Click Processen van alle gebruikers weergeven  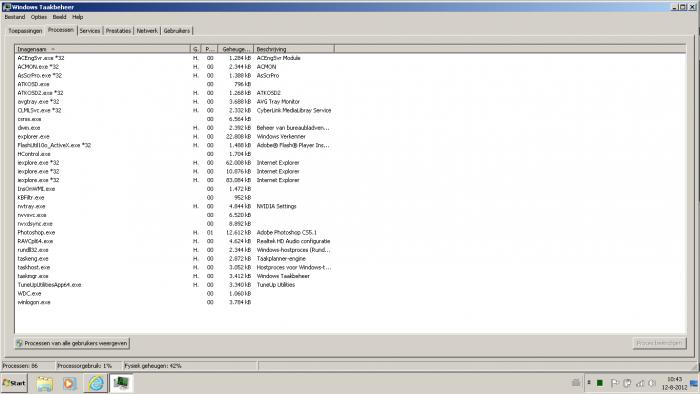pyautogui.click(x=72, y=343)
